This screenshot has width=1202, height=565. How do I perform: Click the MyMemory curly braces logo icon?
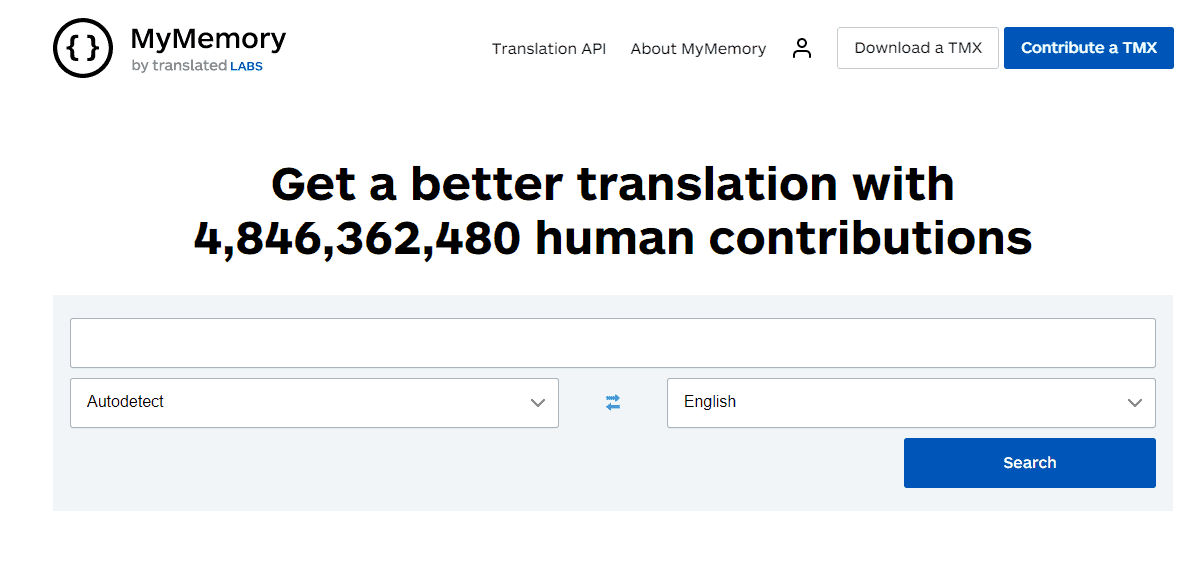83,48
